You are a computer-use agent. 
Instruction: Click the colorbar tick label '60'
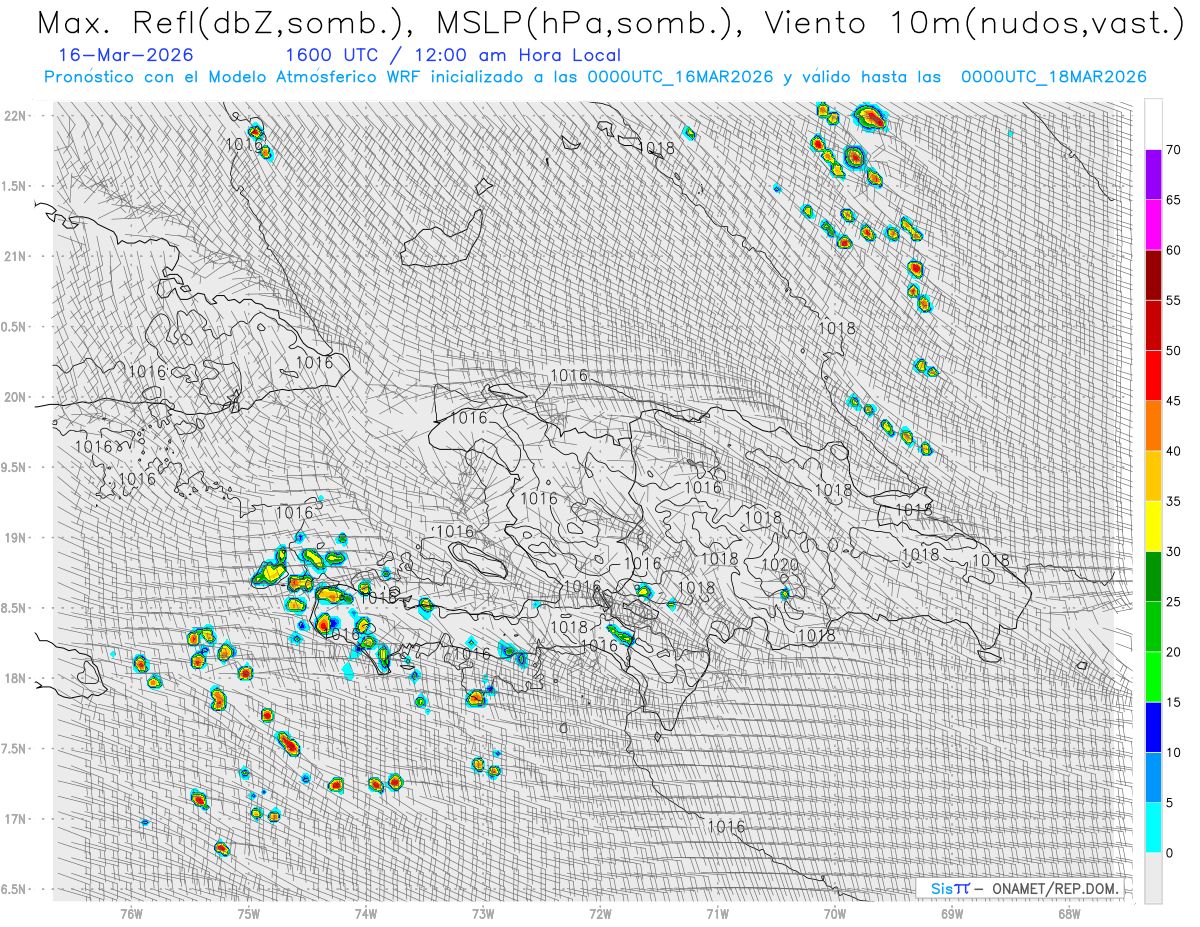(1173, 250)
